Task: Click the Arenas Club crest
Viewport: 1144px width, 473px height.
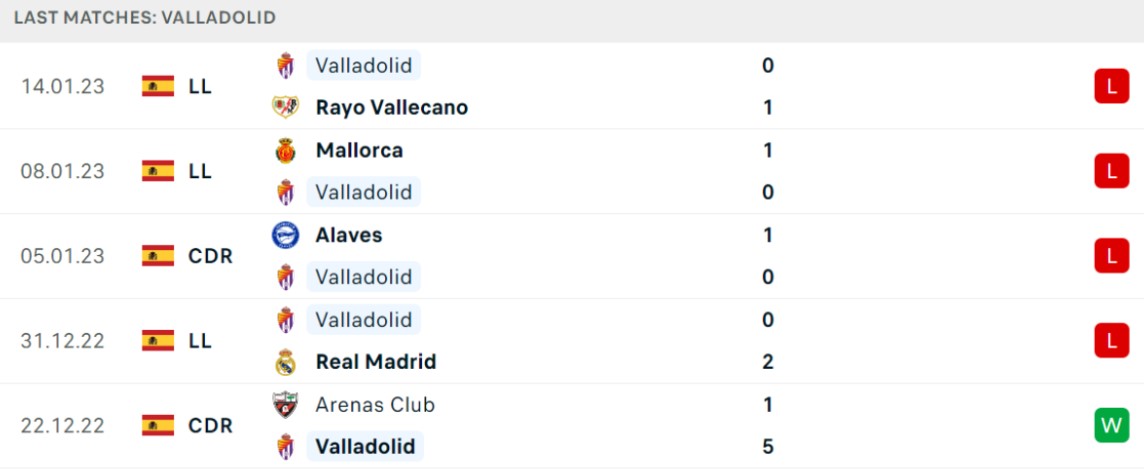Action: pos(285,404)
